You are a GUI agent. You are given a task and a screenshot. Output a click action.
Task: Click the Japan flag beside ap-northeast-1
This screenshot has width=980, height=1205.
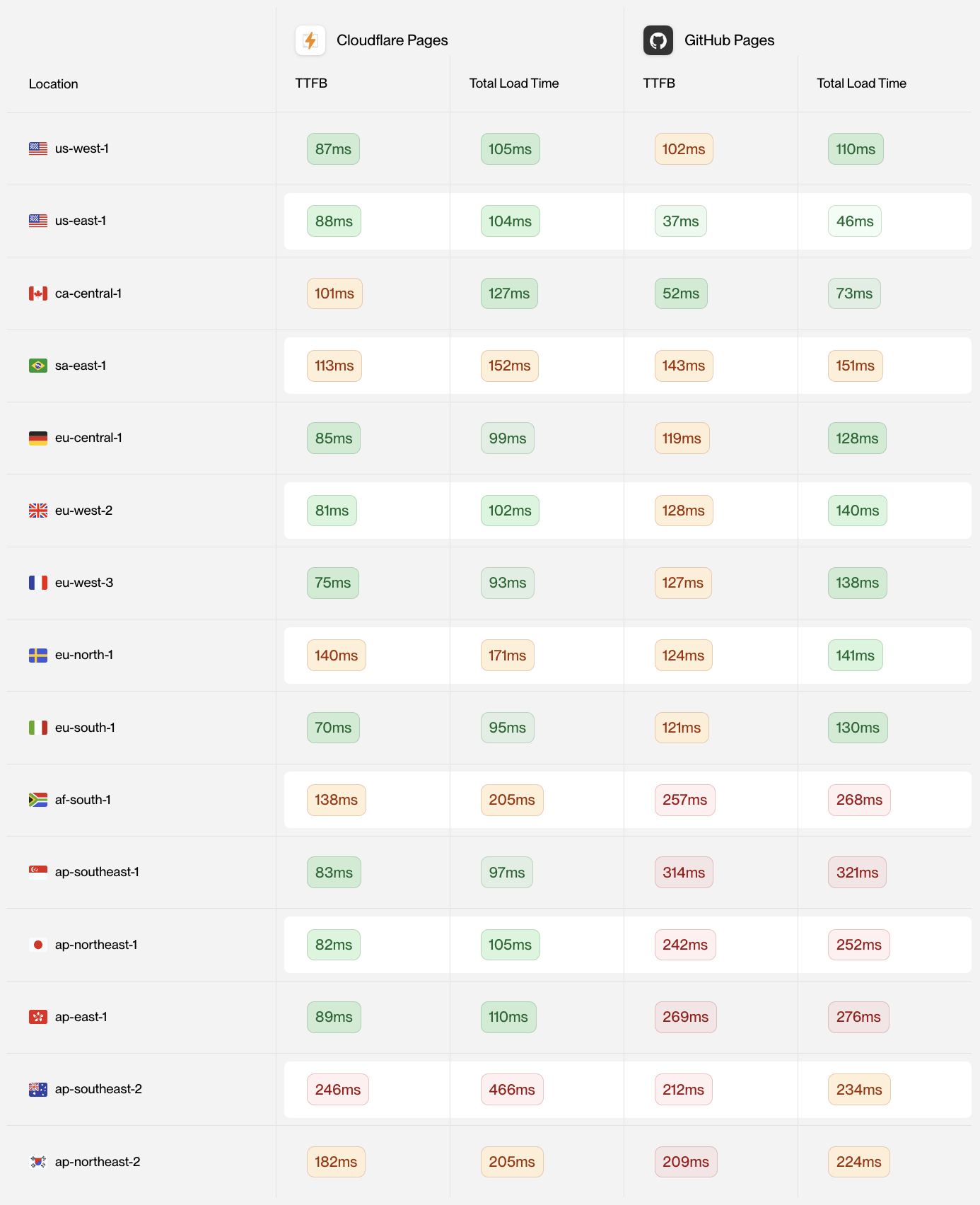click(x=38, y=945)
